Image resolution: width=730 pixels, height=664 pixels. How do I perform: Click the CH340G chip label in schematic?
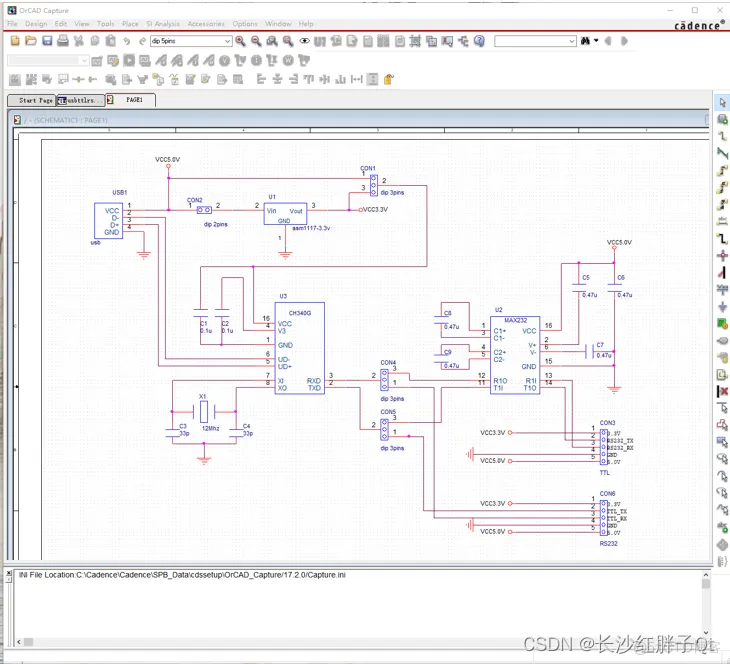[299, 313]
